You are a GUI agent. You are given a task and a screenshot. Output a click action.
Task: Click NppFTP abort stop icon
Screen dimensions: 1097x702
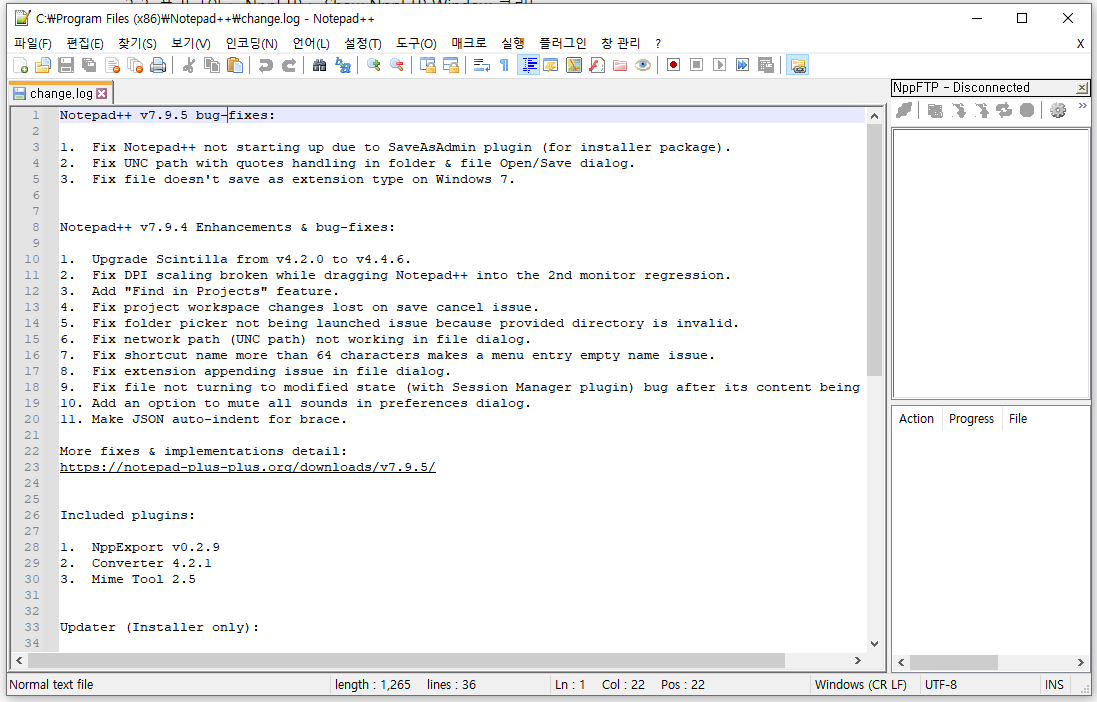[x=1027, y=110]
